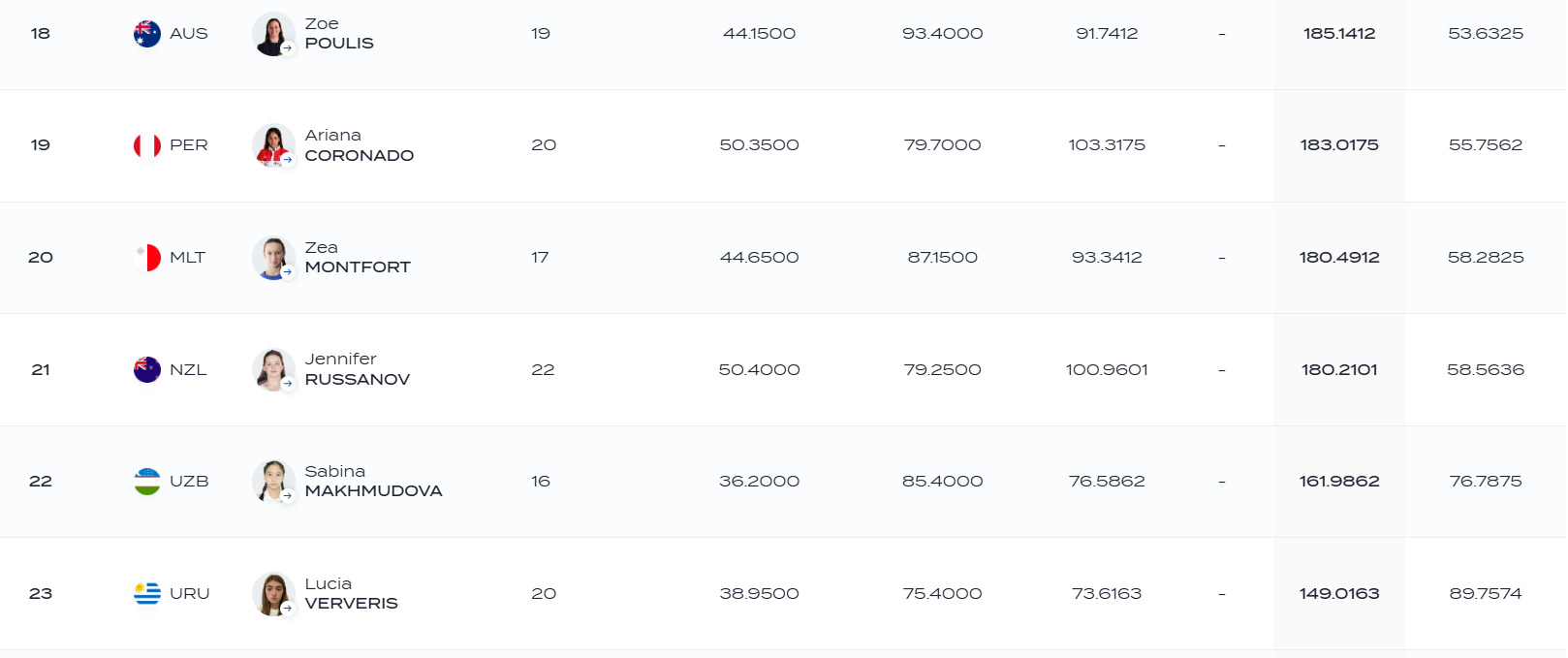The width and height of the screenshot is (1568, 658).
Task: Click the New Zealand flag icon
Action: pyautogui.click(x=147, y=369)
